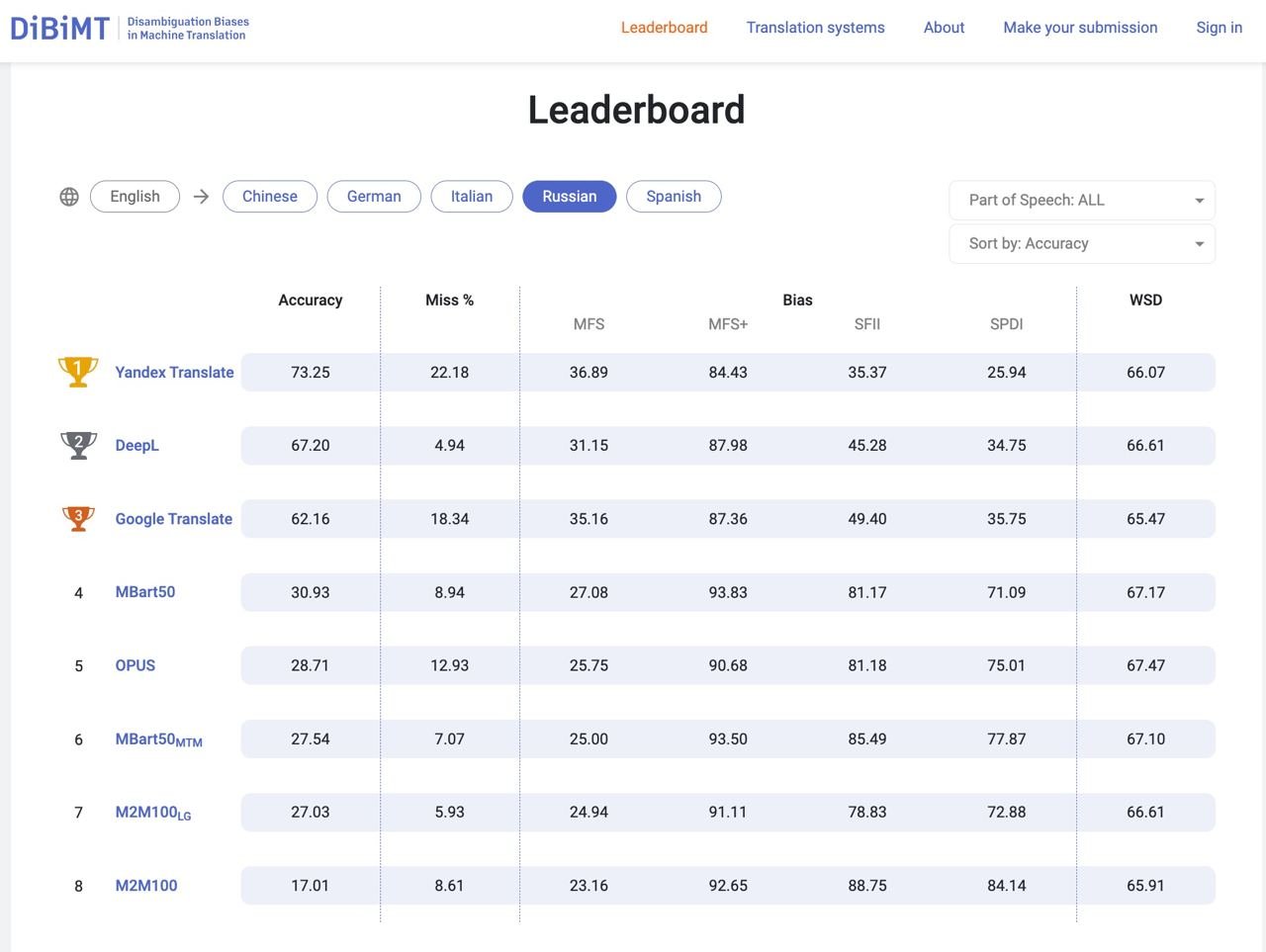Image resolution: width=1266 pixels, height=952 pixels.
Task: Choose the Spanish target language pill
Action: coord(674,197)
